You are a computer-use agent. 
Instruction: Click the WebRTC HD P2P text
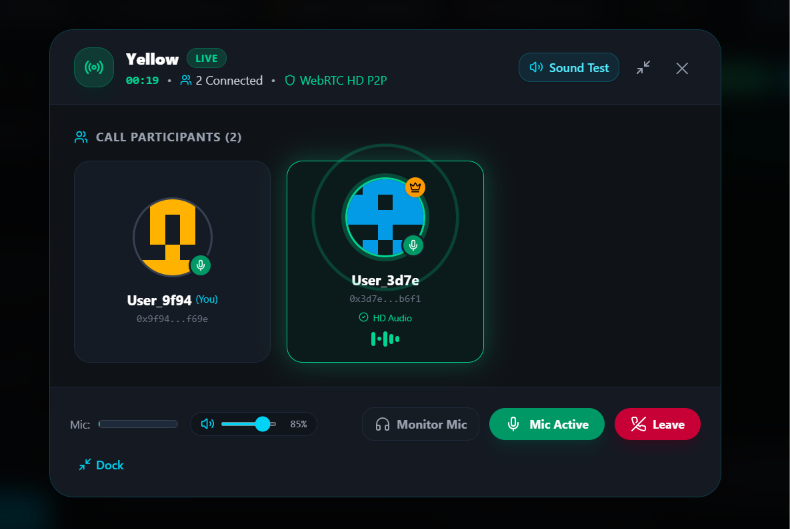click(x=343, y=81)
